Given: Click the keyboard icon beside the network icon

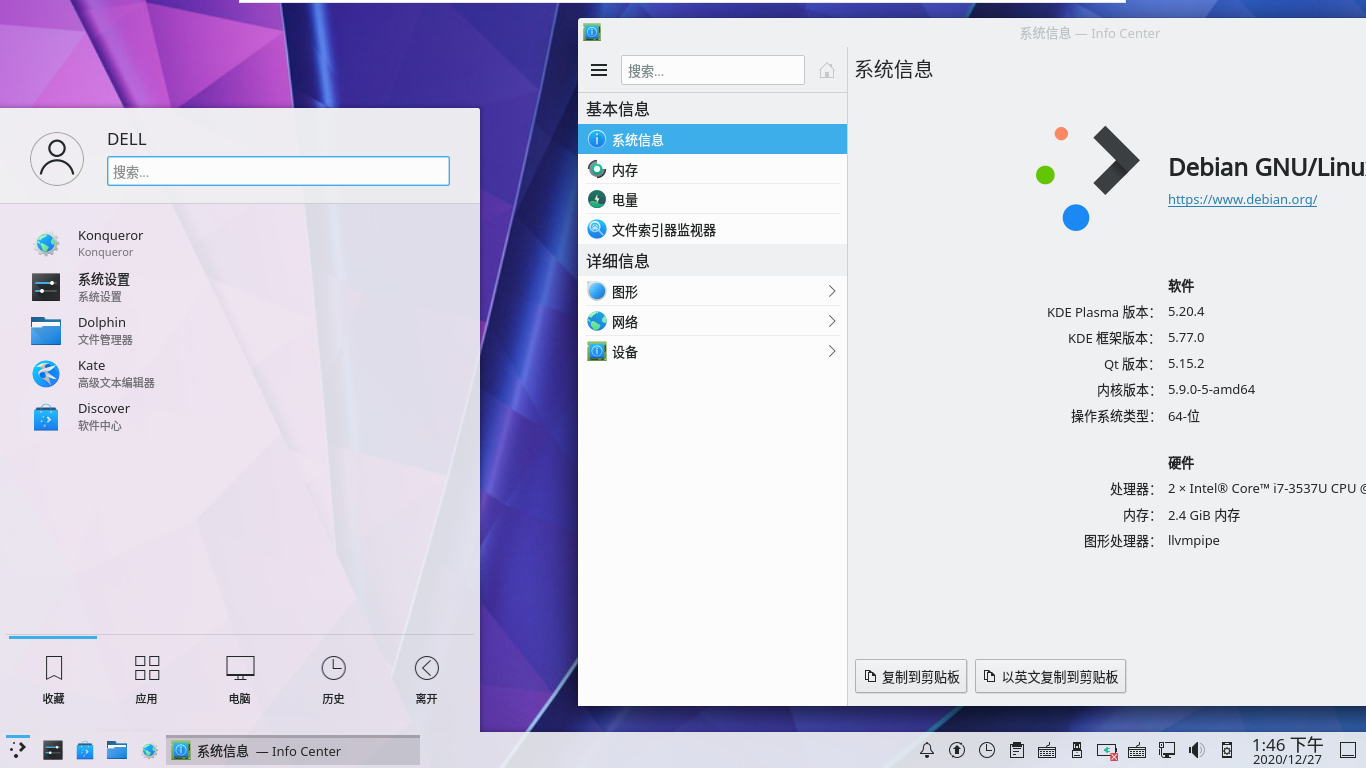Looking at the screenshot, I should 1137,750.
